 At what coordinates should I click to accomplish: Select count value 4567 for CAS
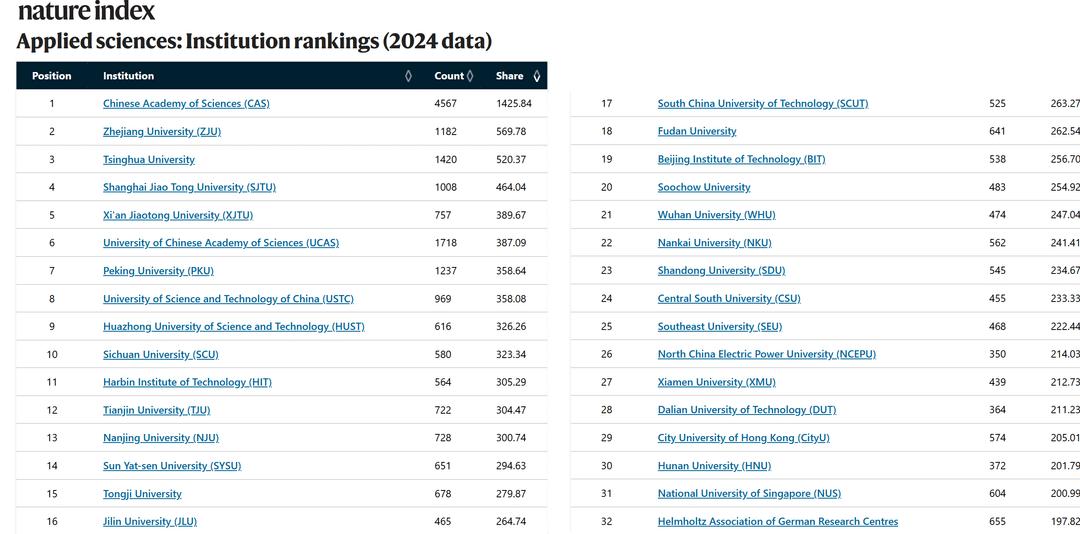tap(445, 103)
